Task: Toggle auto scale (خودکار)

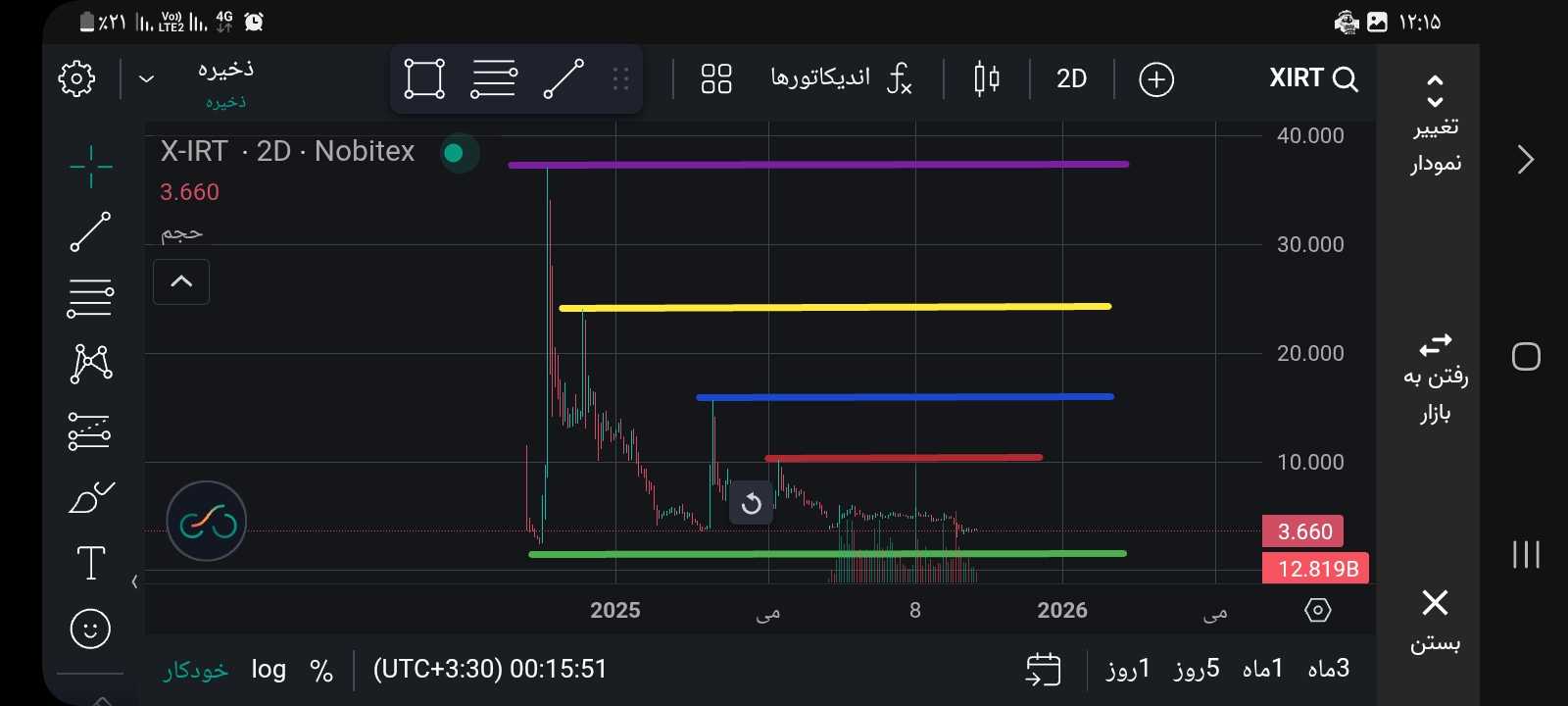Action: click(x=196, y=670)
